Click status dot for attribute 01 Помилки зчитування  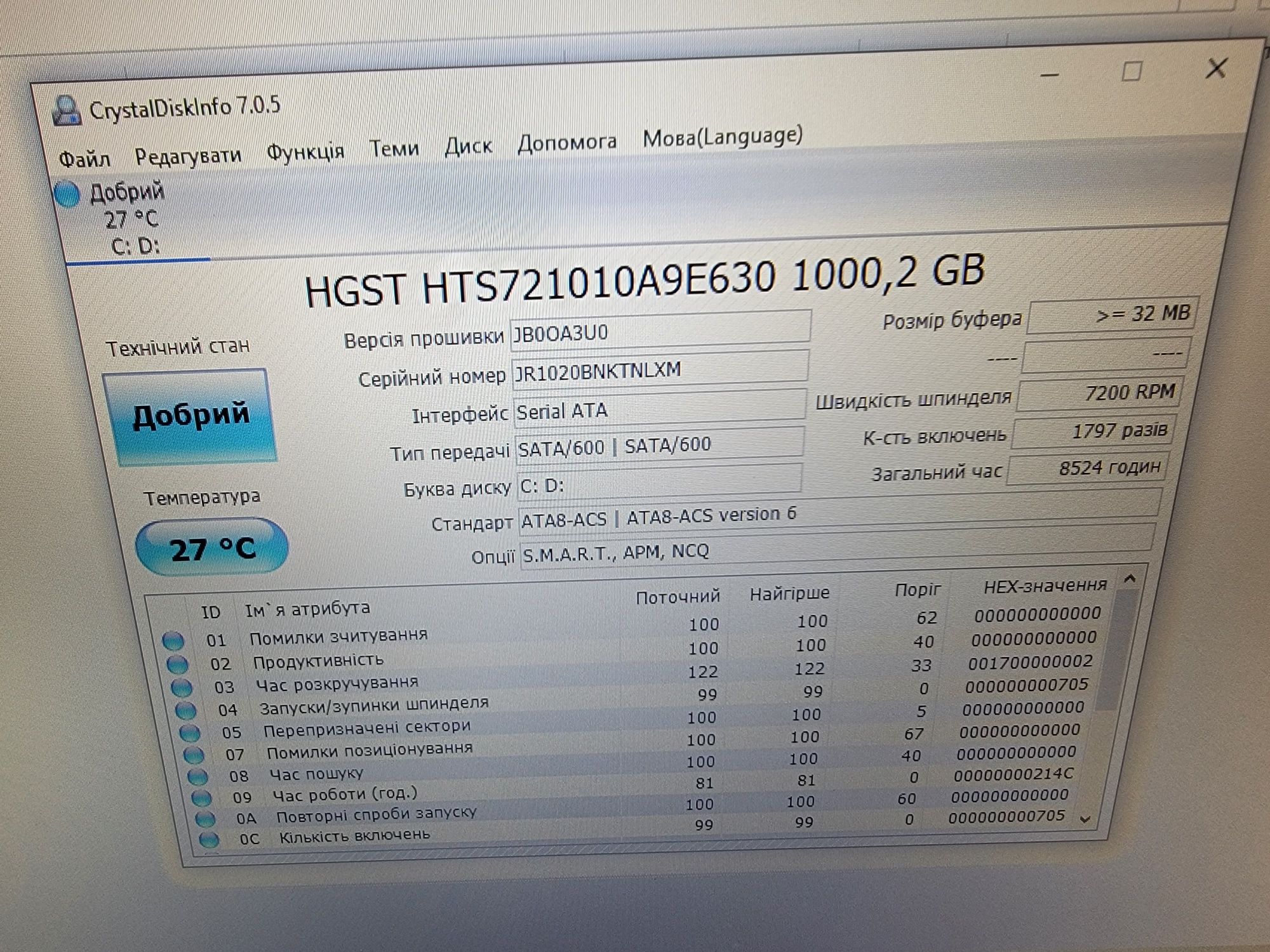[173, 641]
